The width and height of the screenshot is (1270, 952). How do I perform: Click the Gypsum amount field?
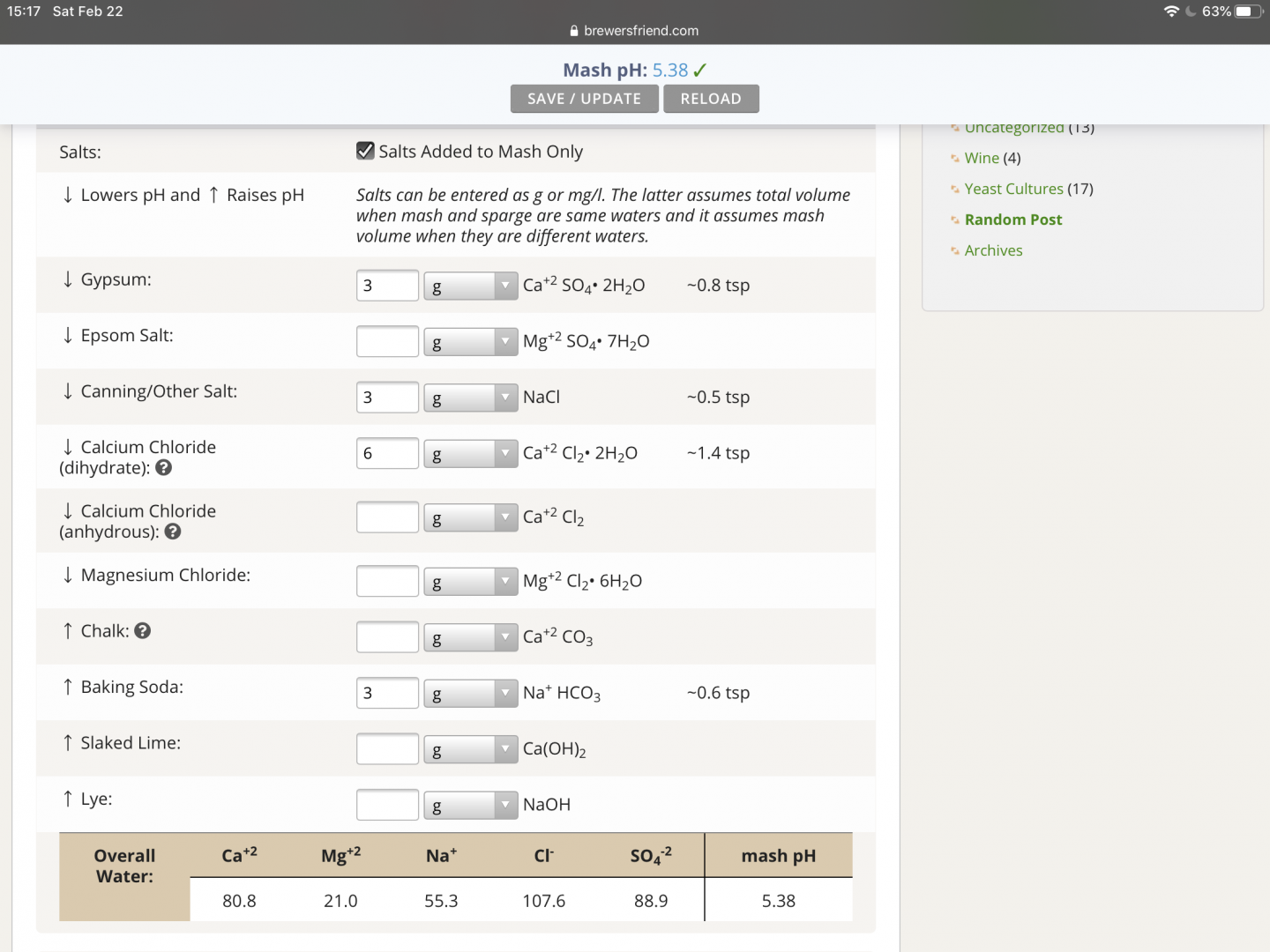click(x=387, y=286)
